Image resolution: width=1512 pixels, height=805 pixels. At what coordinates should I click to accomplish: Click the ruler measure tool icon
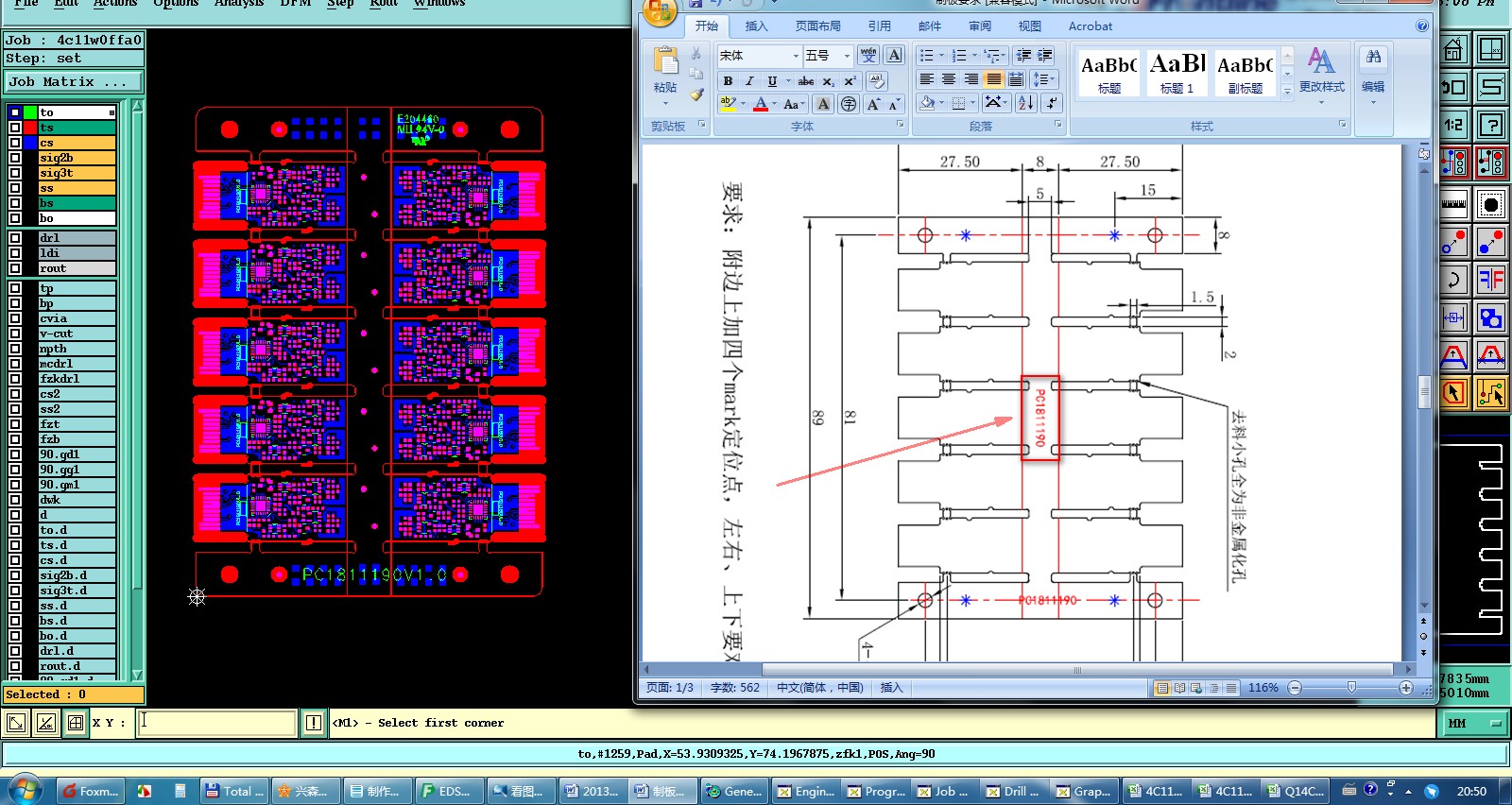point(1453,203)
